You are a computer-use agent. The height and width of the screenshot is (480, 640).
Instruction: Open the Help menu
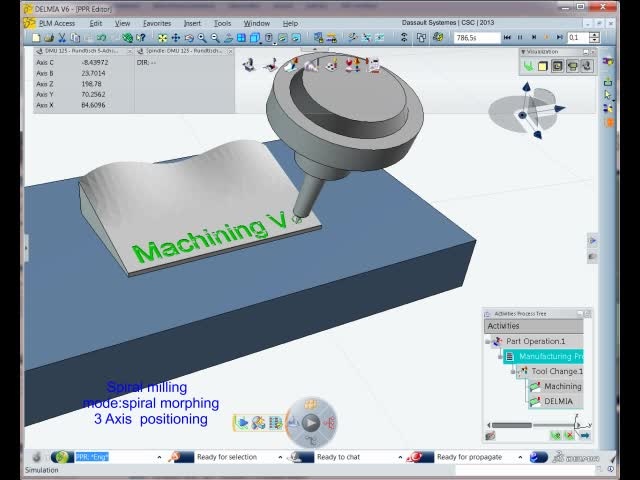(290, 23)
